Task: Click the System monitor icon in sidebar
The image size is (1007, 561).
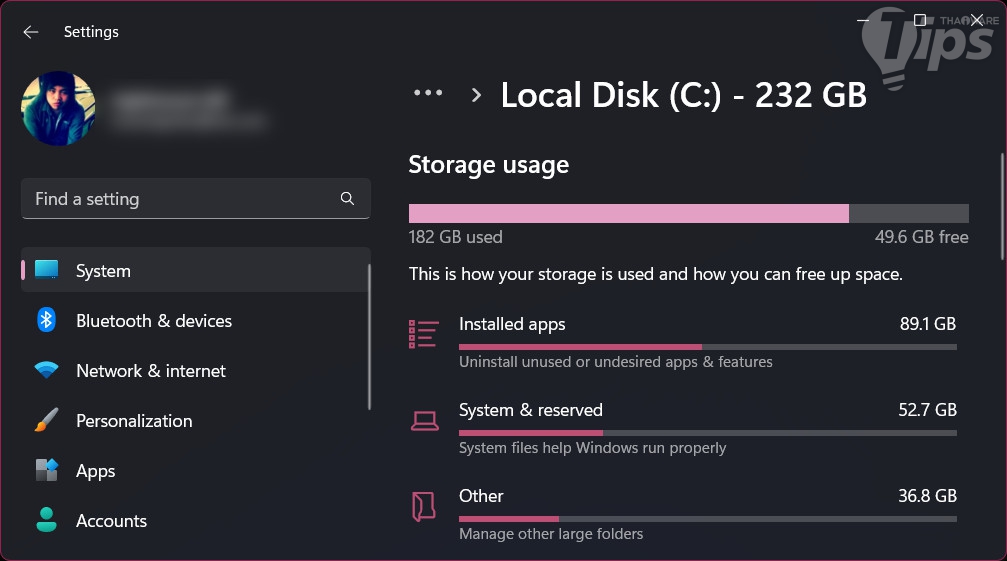Action: (x=47, y=270)
